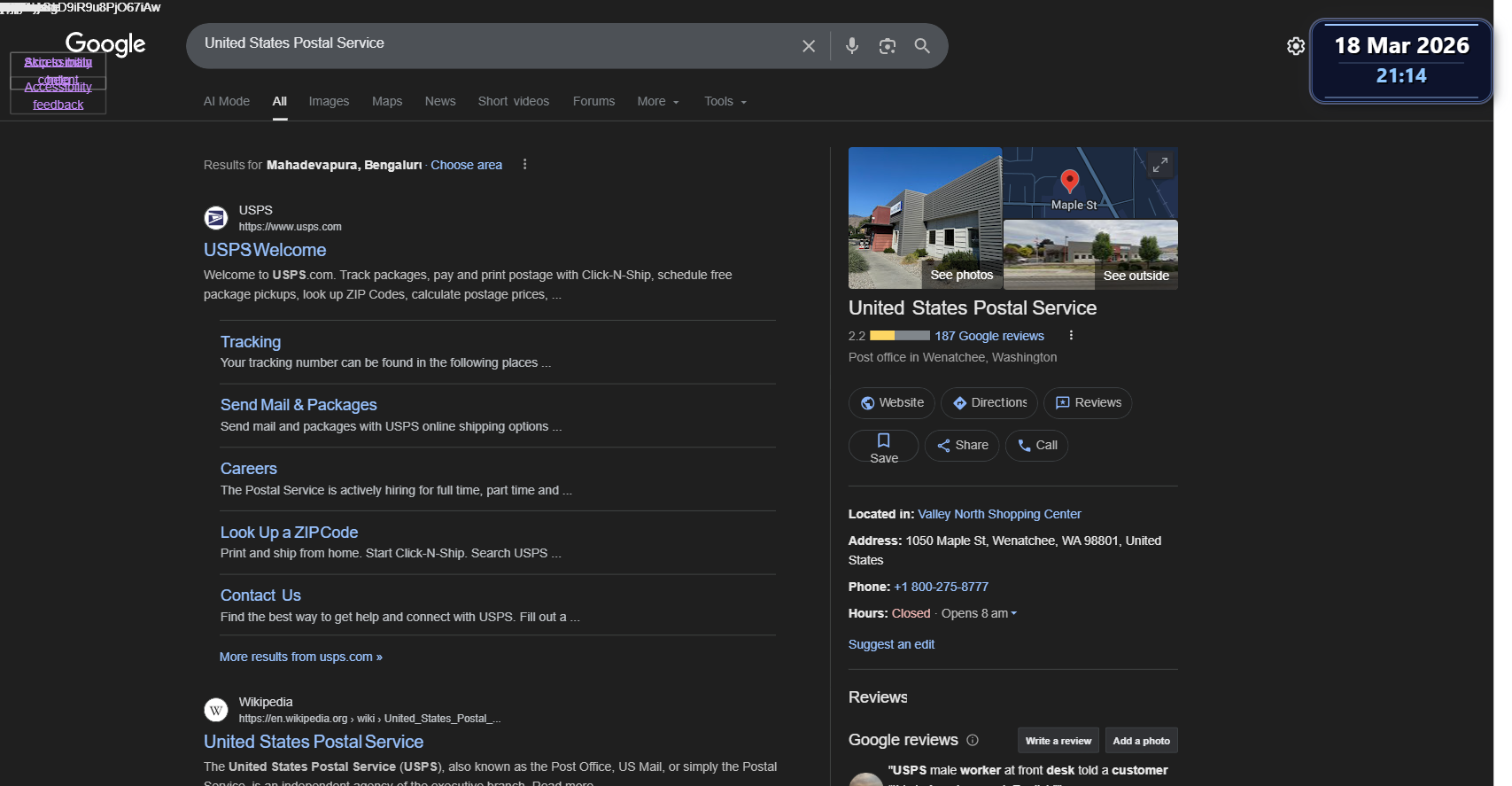Call the post office button
1512x786 pixels.
1036,446
